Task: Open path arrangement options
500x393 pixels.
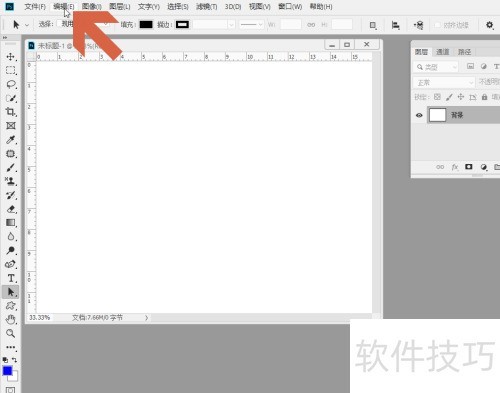Action: tap(419, 25)
